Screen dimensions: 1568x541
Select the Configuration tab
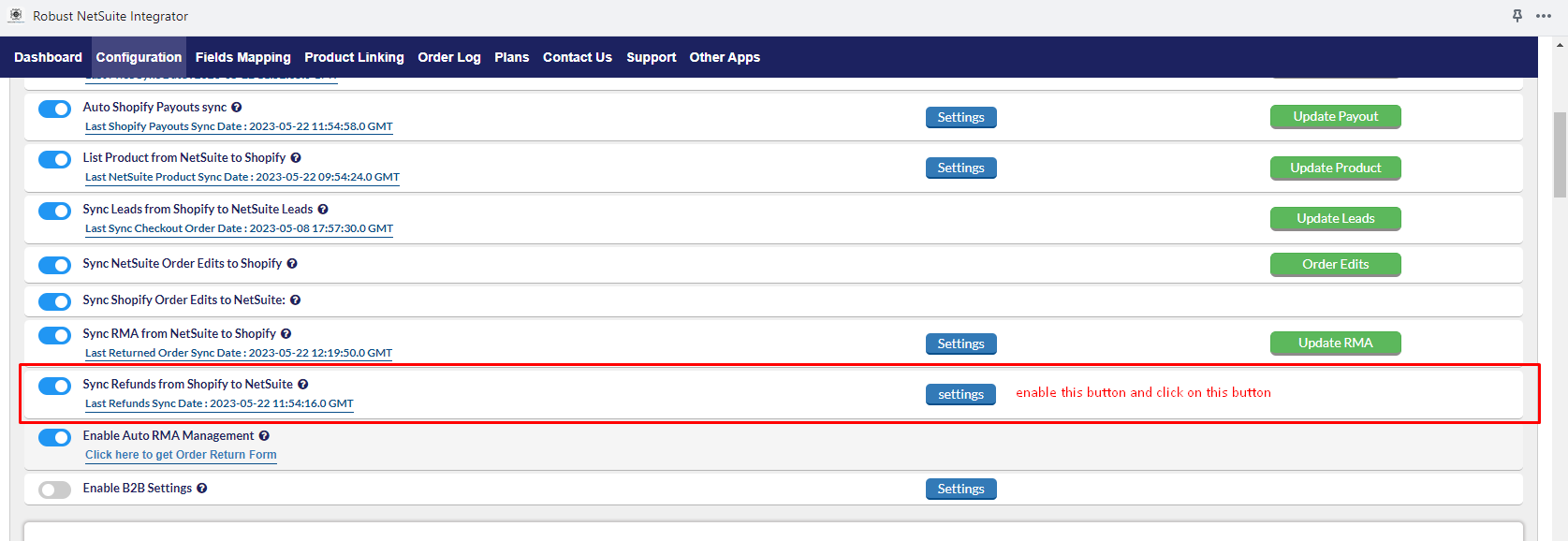tap(139, 57)
